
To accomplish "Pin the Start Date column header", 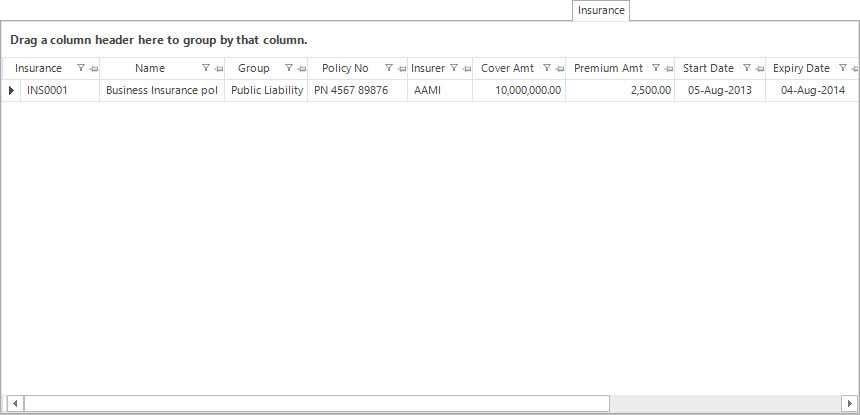I will point(760,69).
